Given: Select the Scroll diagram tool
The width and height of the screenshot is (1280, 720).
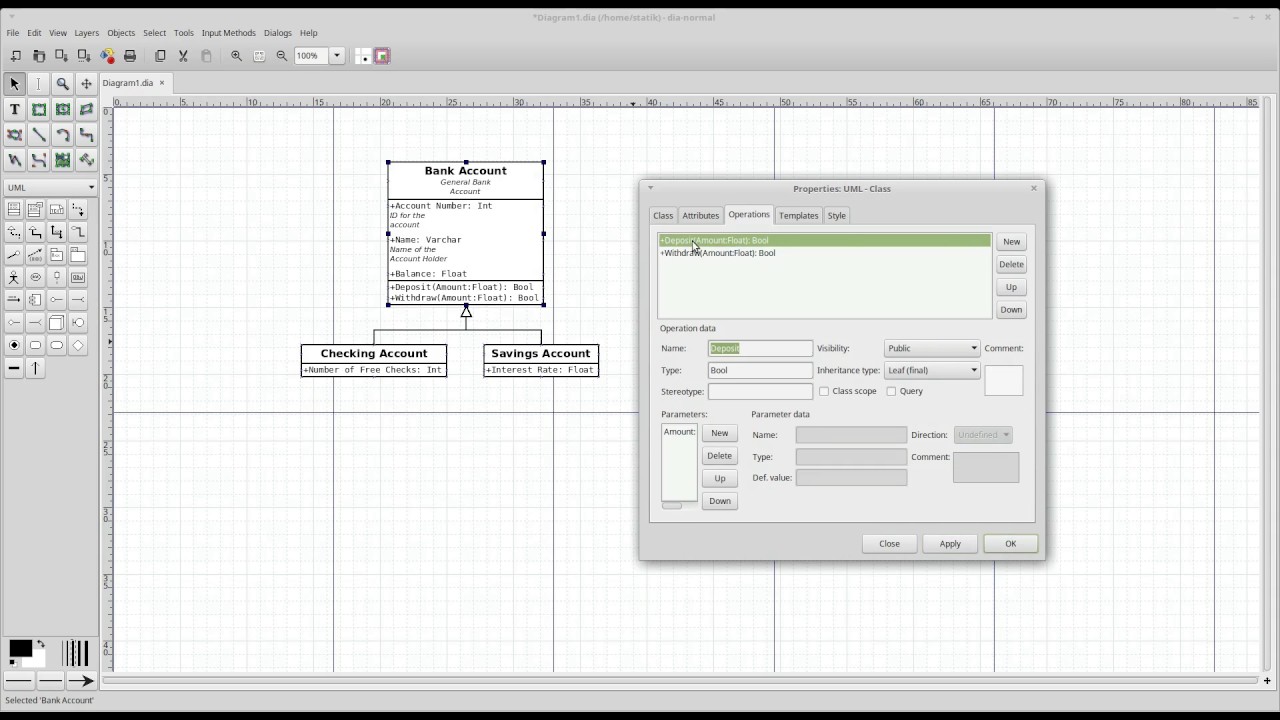Looking at the screenshot, I should 86,84.
